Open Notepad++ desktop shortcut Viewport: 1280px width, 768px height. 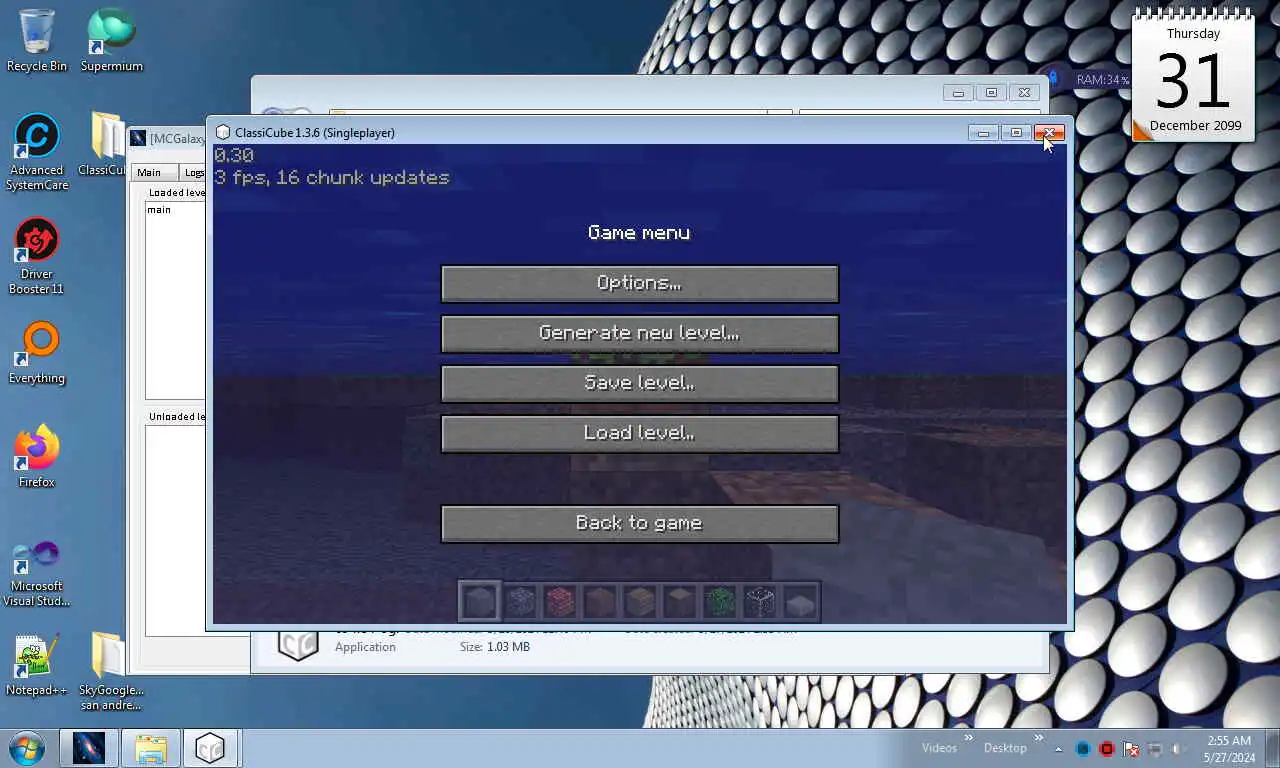tap(37, 665)
